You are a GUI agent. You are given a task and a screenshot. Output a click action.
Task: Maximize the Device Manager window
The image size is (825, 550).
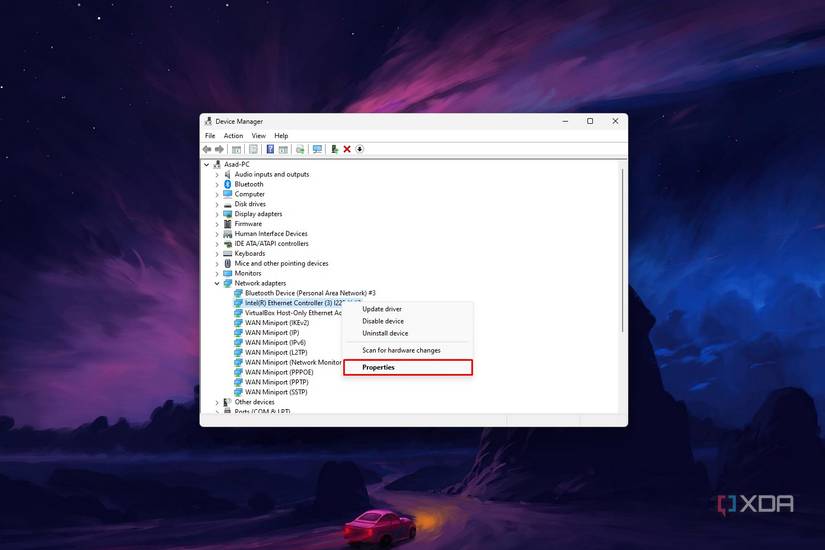590,121
